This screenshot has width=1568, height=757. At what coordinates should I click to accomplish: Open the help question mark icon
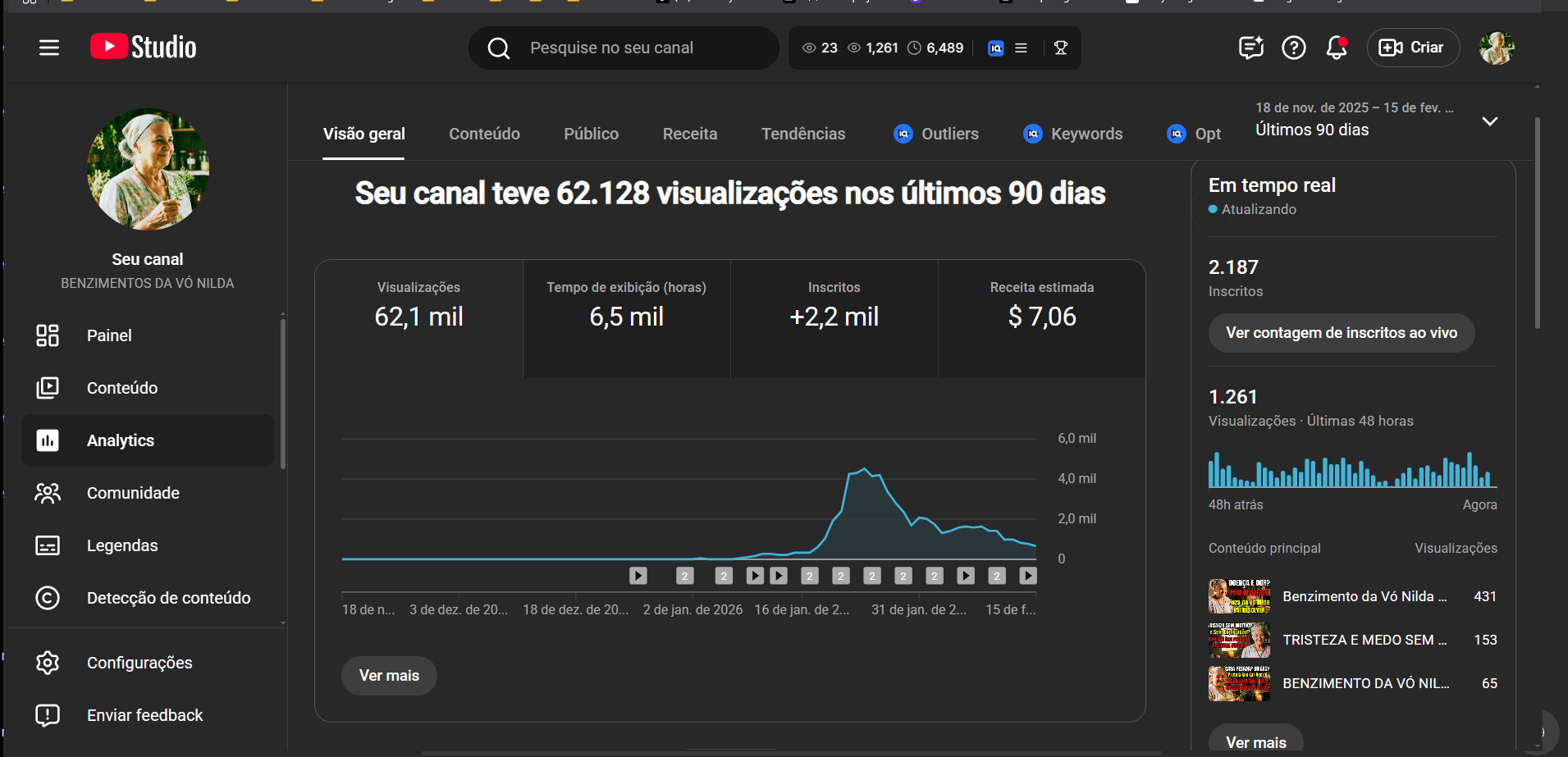[x=1294, y=48]
